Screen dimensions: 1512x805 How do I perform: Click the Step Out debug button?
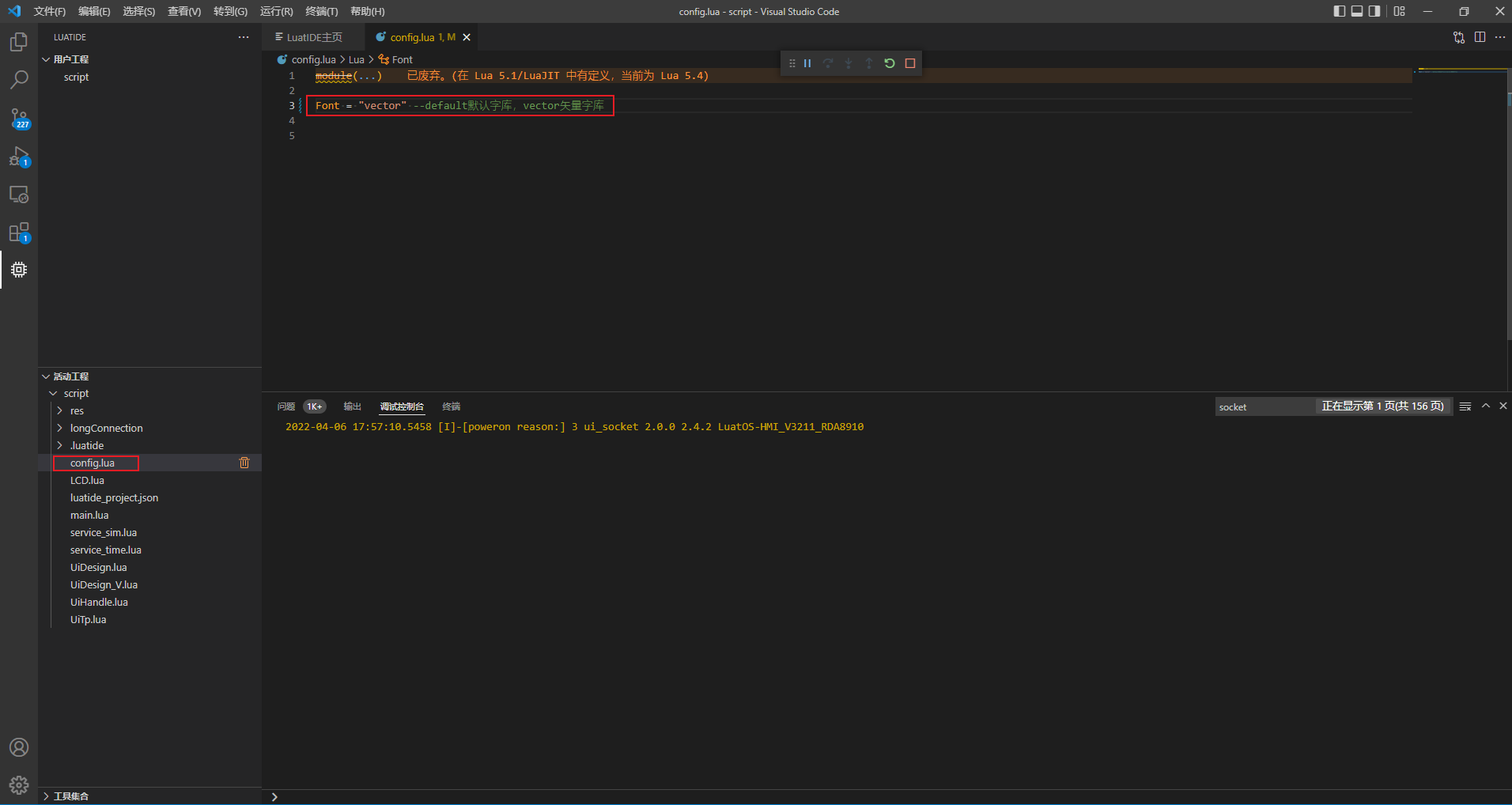[x=869, y=63]
